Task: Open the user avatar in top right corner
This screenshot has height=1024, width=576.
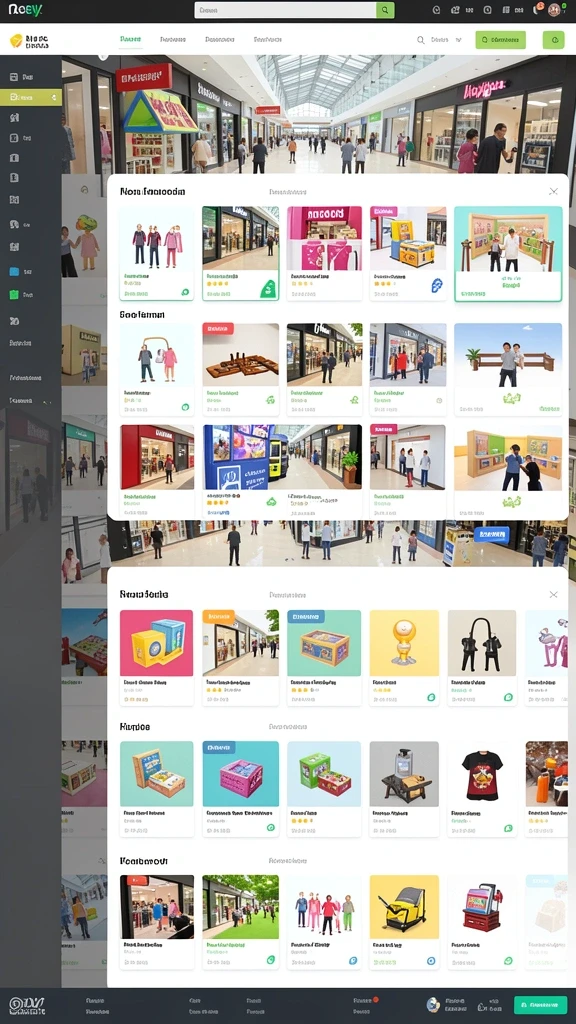Action: pos(554,10)
